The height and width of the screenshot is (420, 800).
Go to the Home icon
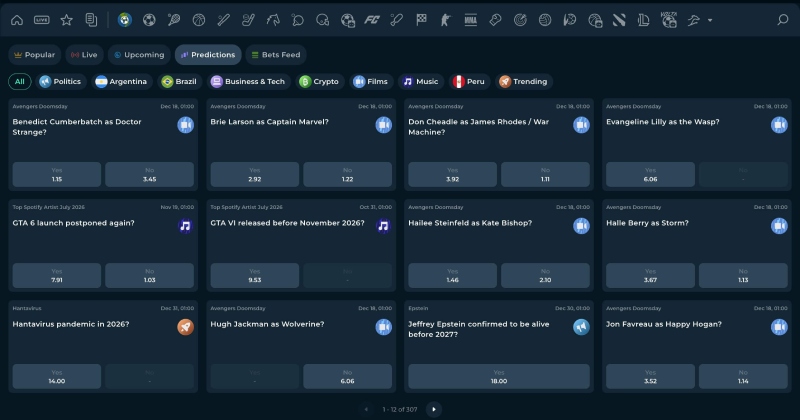[17, 20]
